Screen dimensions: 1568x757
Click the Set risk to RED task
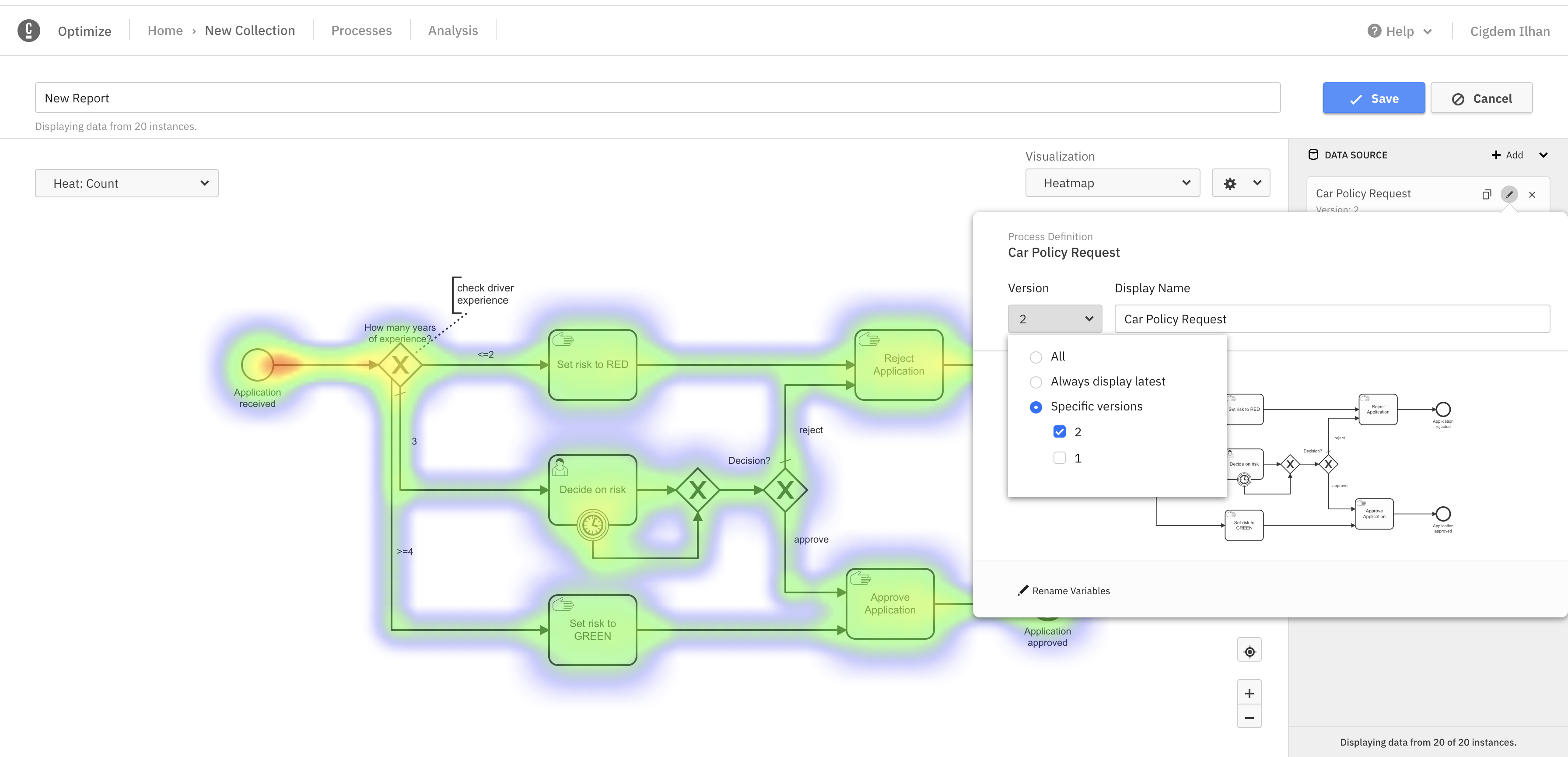pyautogui.click(x=592, y=365)
